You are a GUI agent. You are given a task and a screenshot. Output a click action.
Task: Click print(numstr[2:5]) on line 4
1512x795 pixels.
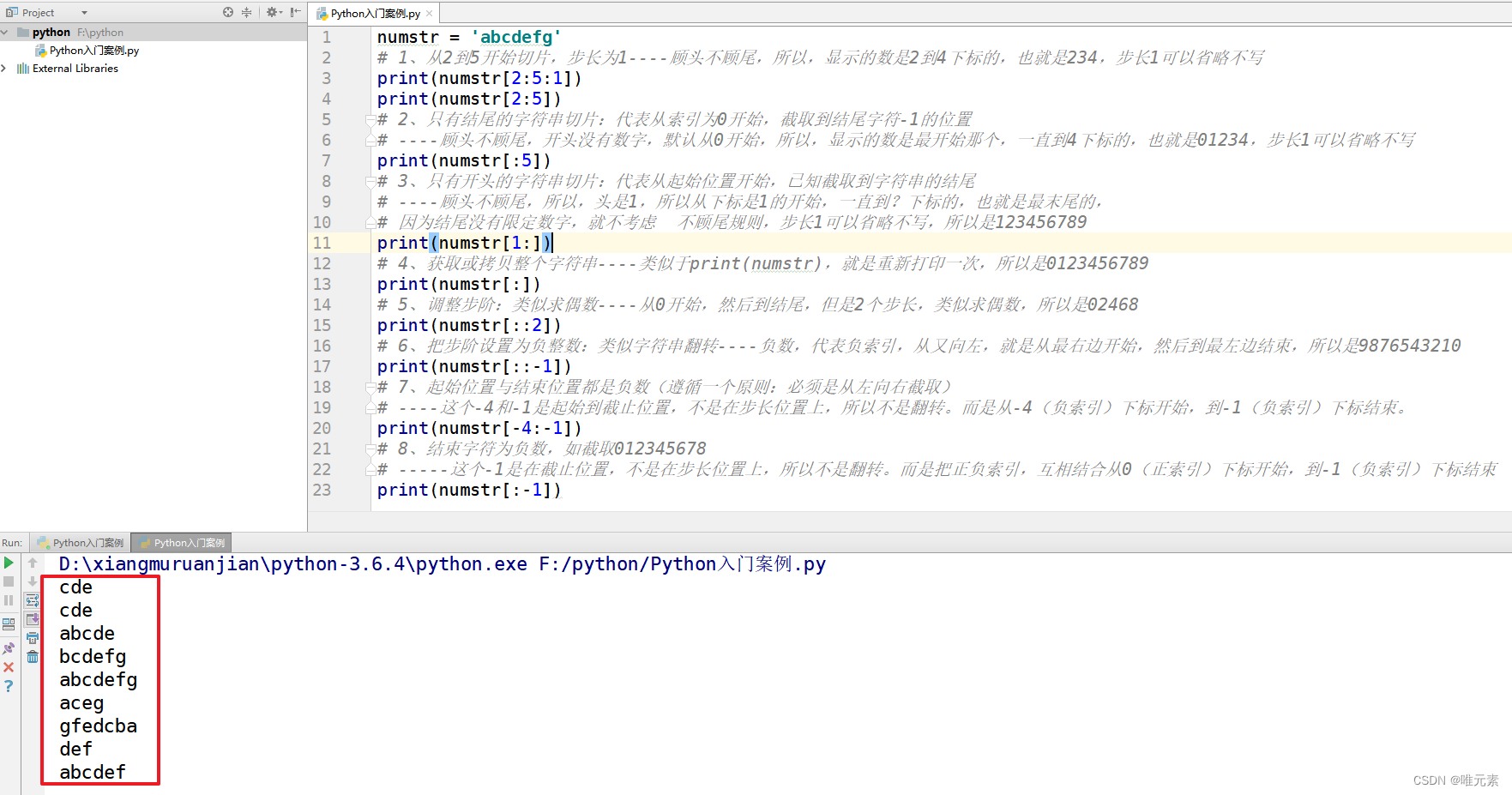469,99
